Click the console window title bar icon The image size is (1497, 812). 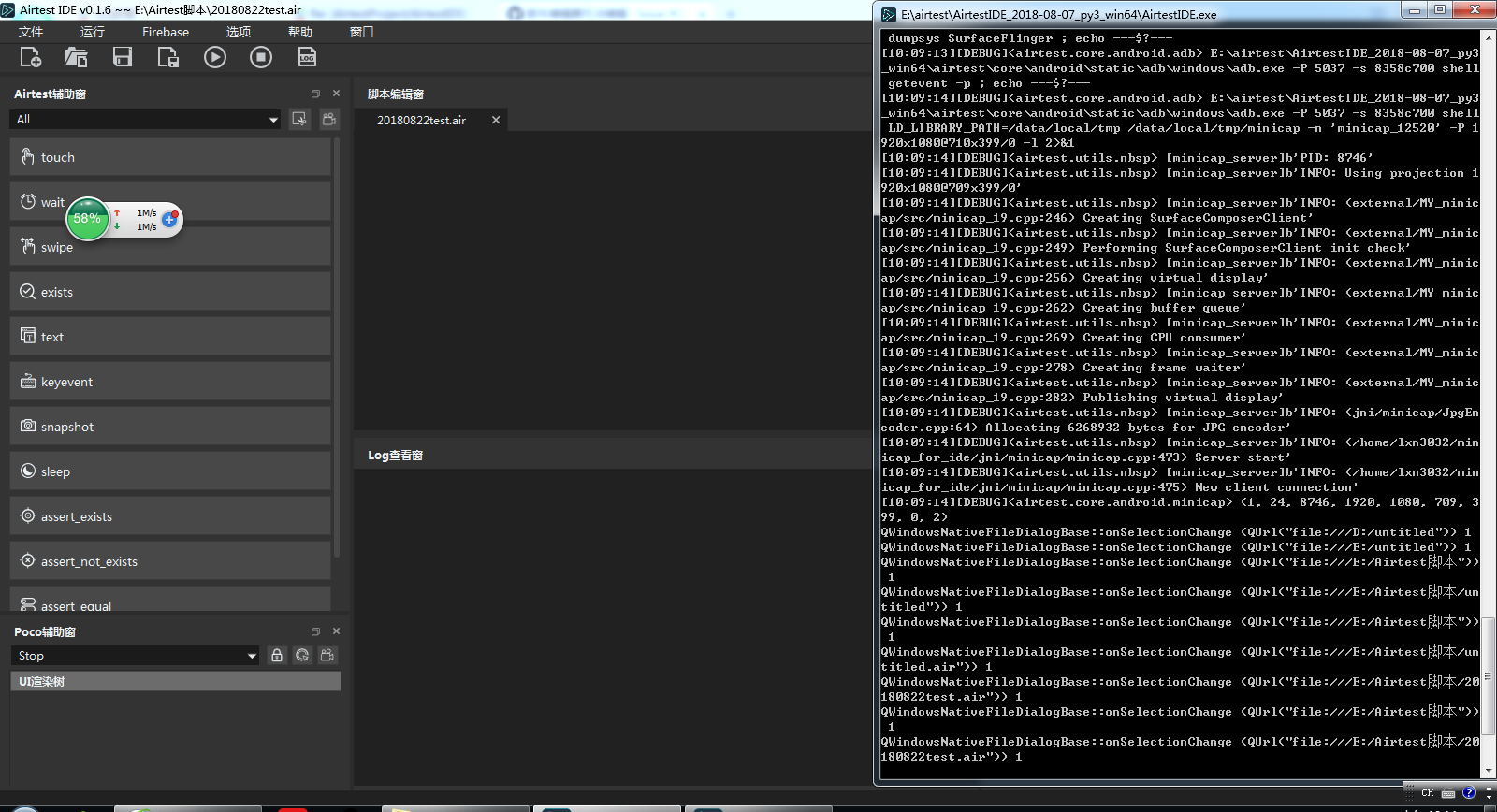pyautogui.click(x=889, y=15)
